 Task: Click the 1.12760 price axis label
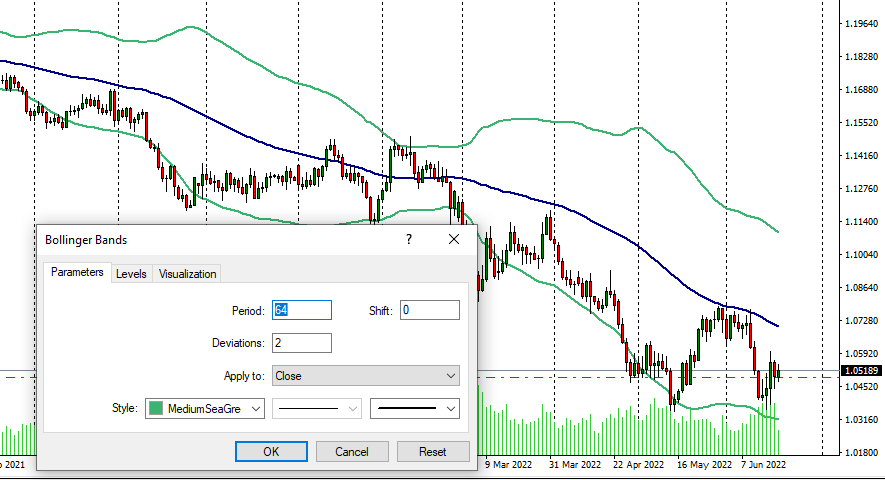861,189
